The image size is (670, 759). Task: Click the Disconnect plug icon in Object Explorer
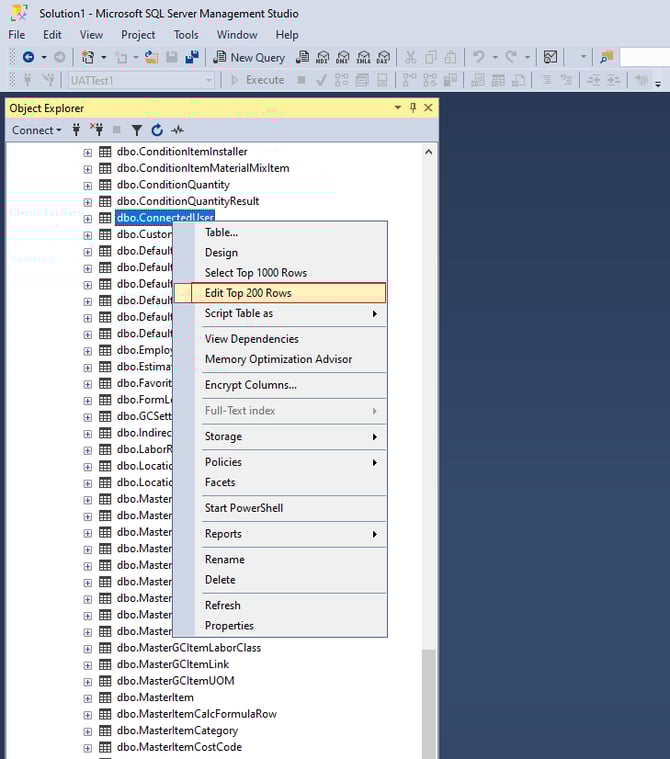coord(96,130)
